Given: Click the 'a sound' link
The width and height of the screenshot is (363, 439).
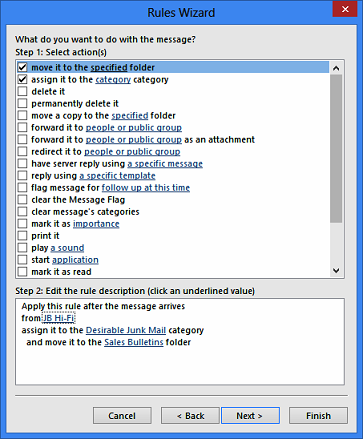Looking at the screenshot, I should point(67,248).
